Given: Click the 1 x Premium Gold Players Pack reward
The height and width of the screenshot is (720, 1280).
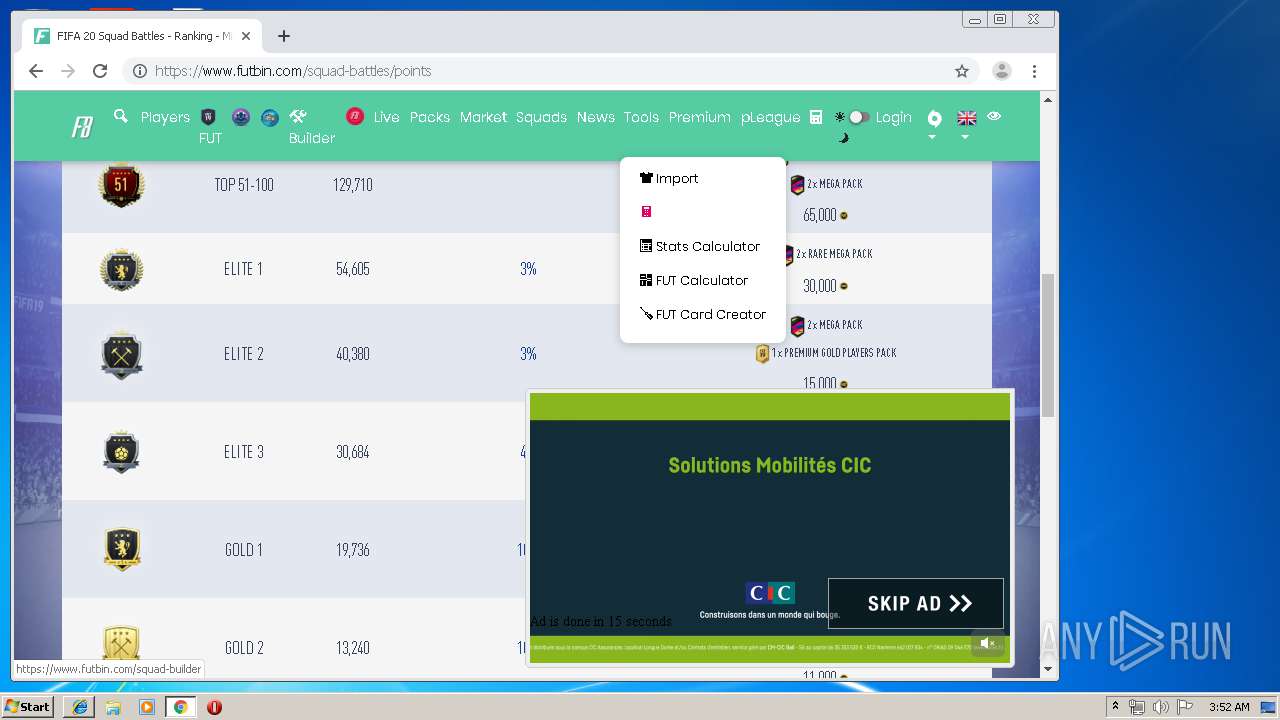Looking at the screenshot, I should click(826, 353).
